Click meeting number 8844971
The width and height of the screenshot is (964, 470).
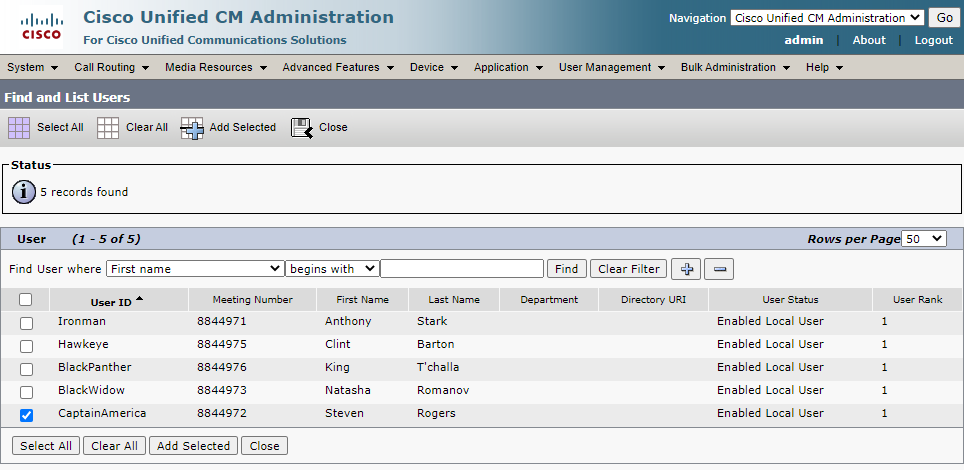click(222, 321)
